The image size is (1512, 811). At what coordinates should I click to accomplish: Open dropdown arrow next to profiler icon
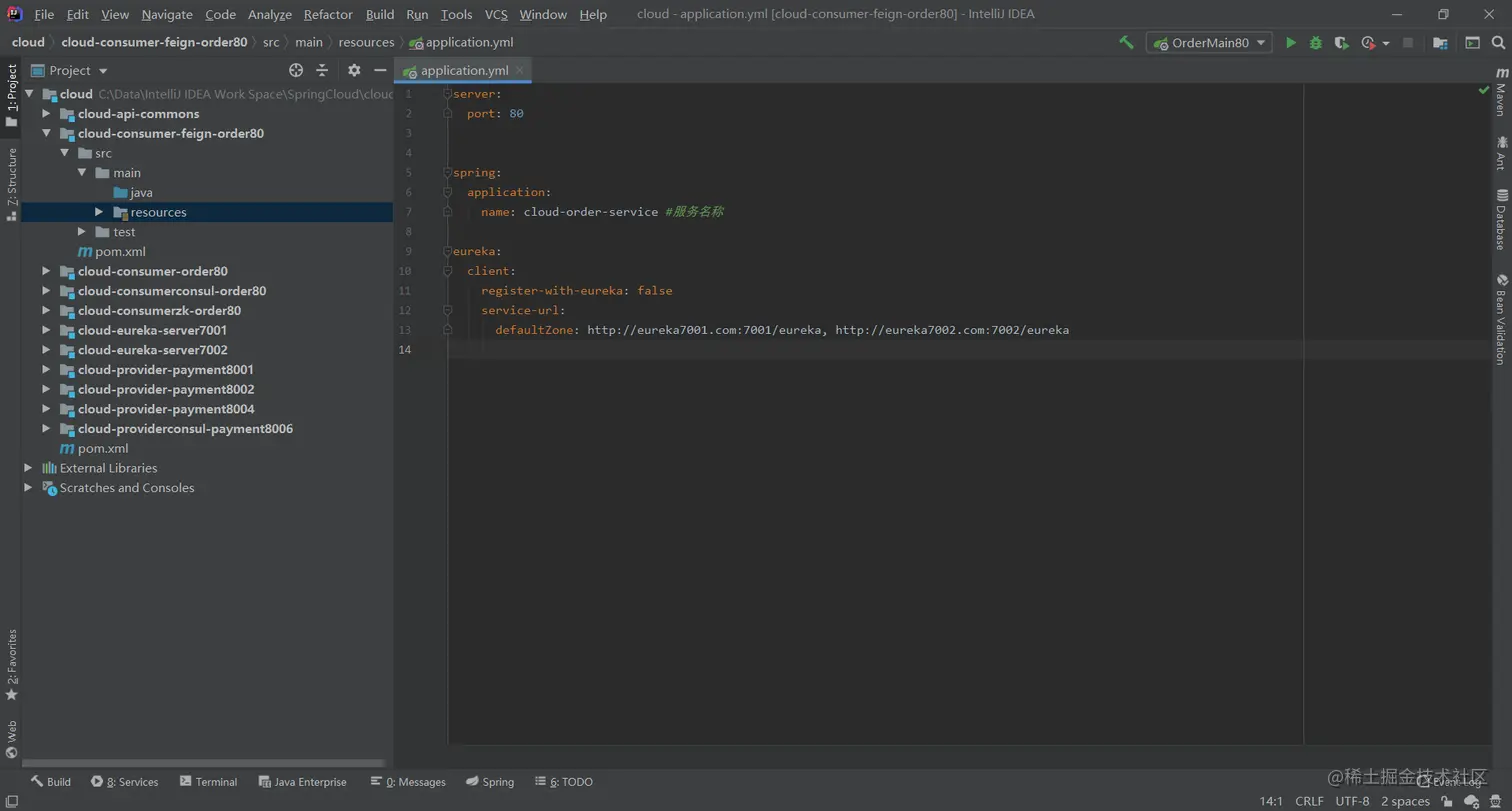point(1386,44)
